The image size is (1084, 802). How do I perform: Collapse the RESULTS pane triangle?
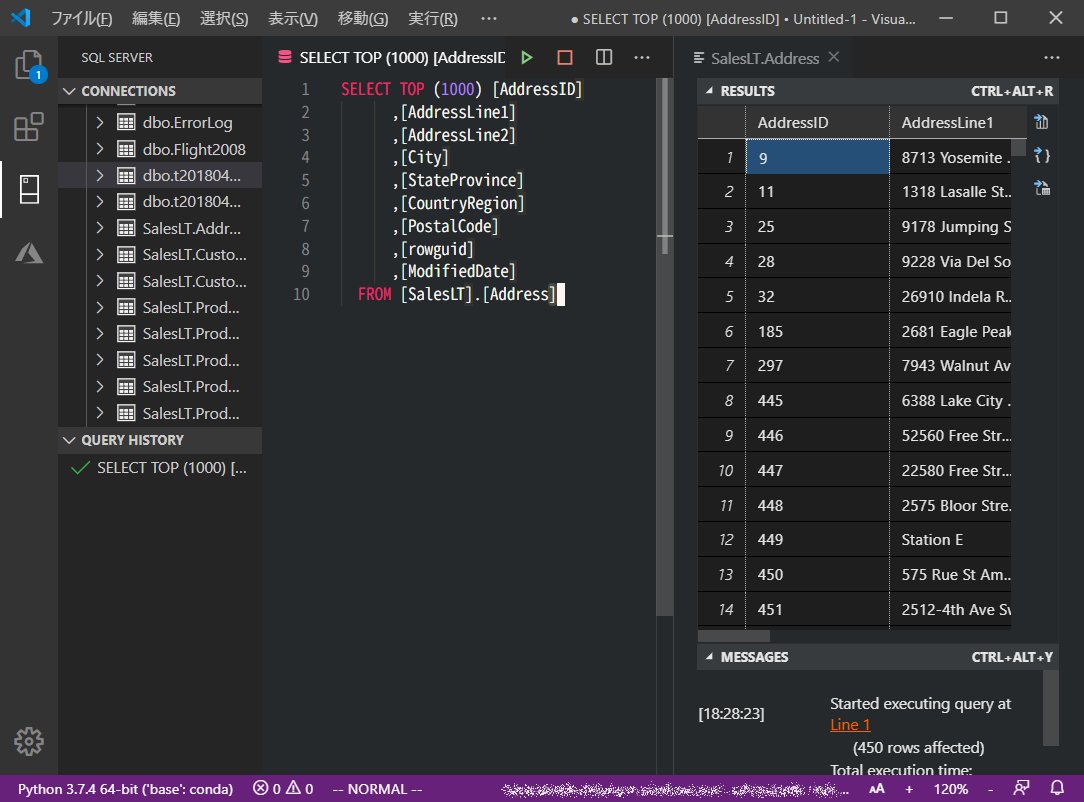709,91
